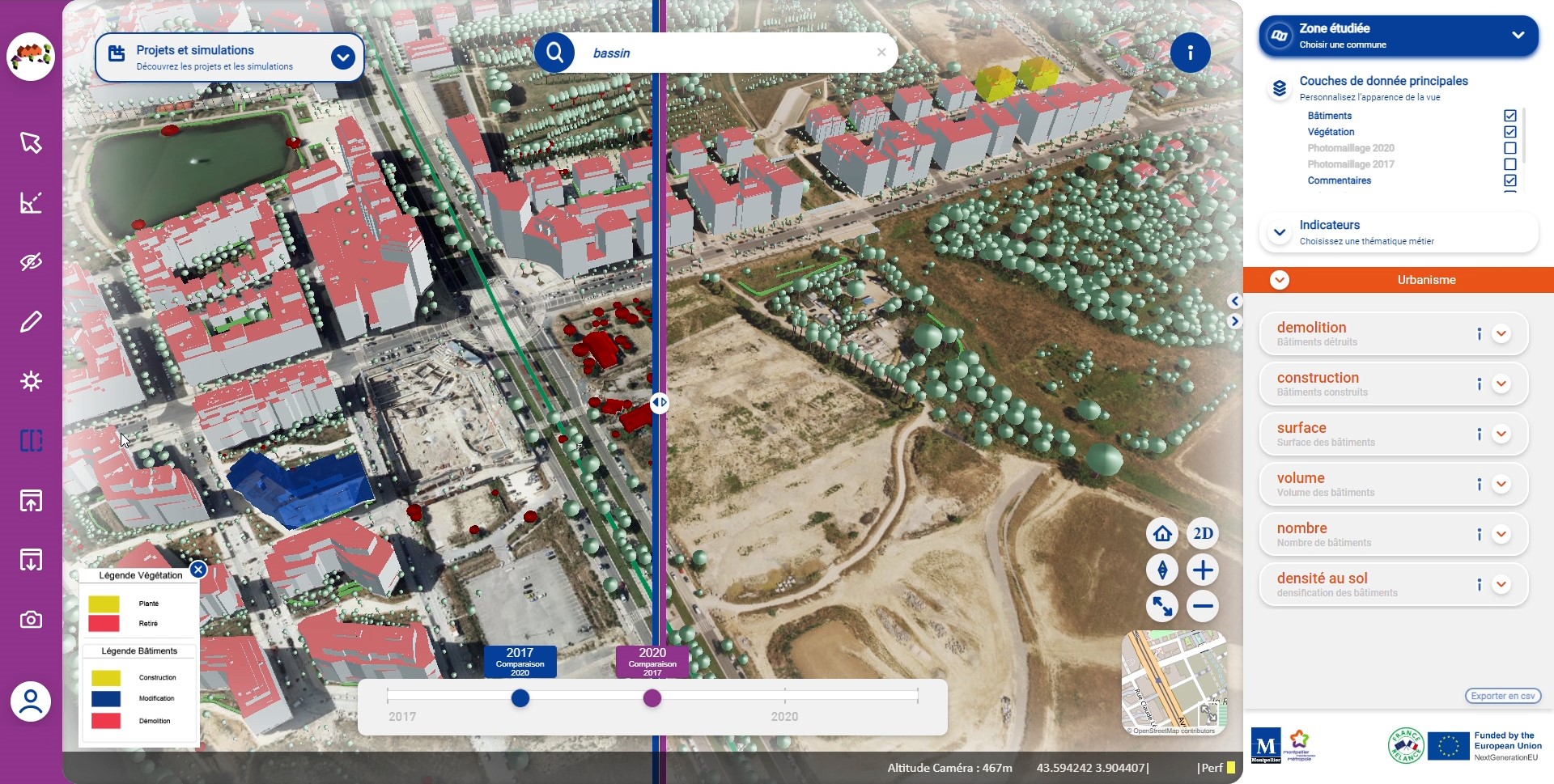Activate the pencil drawing tool

coord(31,322)
